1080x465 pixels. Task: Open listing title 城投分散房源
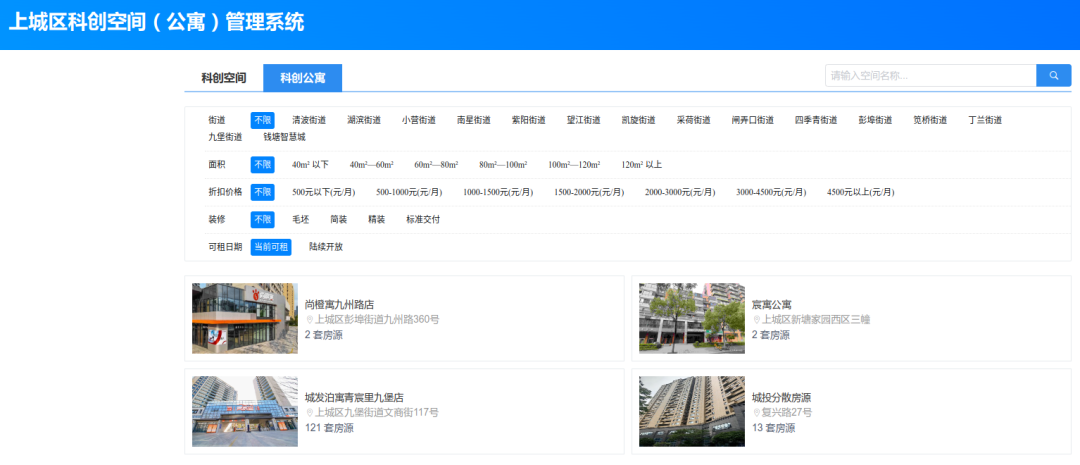(782, 397)
